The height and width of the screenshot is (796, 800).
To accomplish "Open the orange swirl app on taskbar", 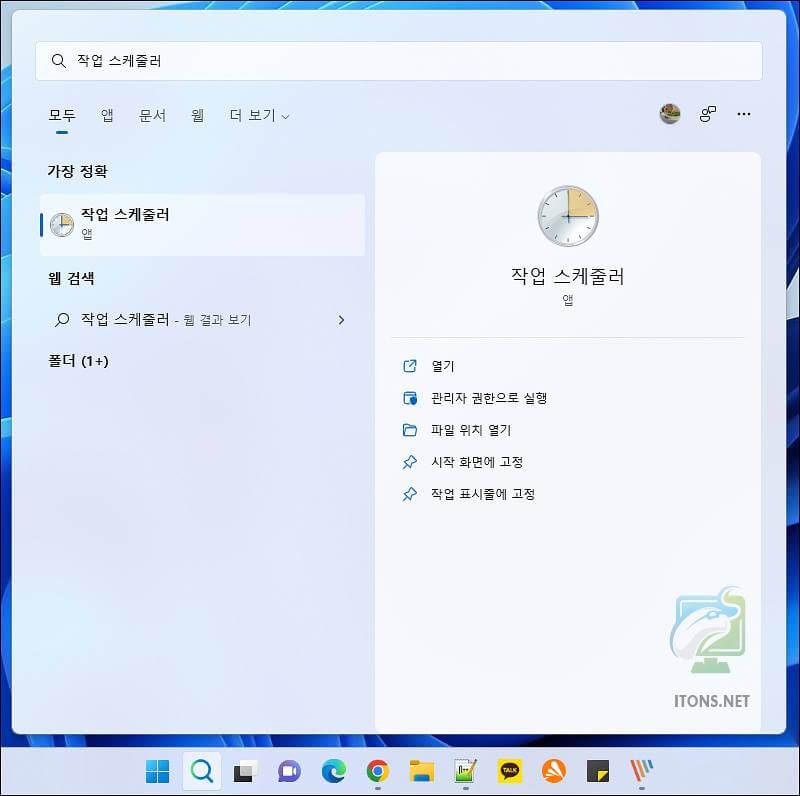I will (554, 770).
